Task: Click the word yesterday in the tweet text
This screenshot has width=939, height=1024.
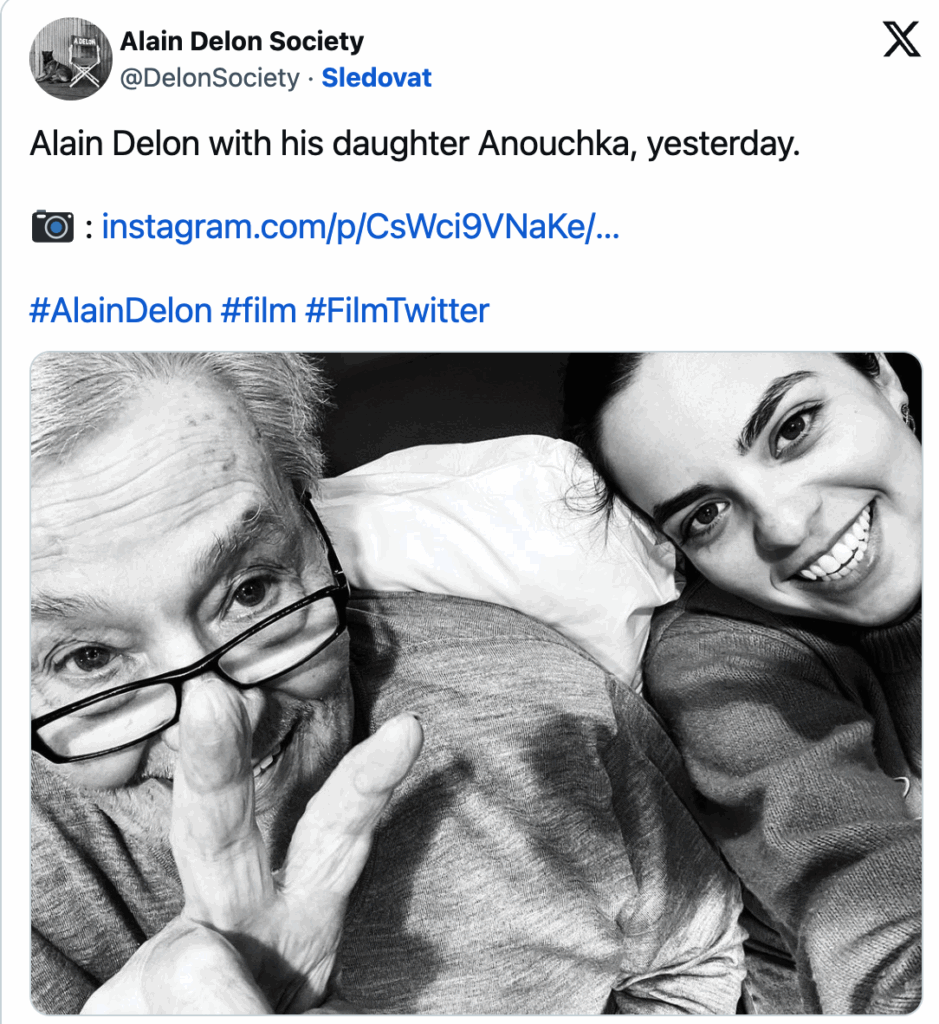Action: point(724,144)
